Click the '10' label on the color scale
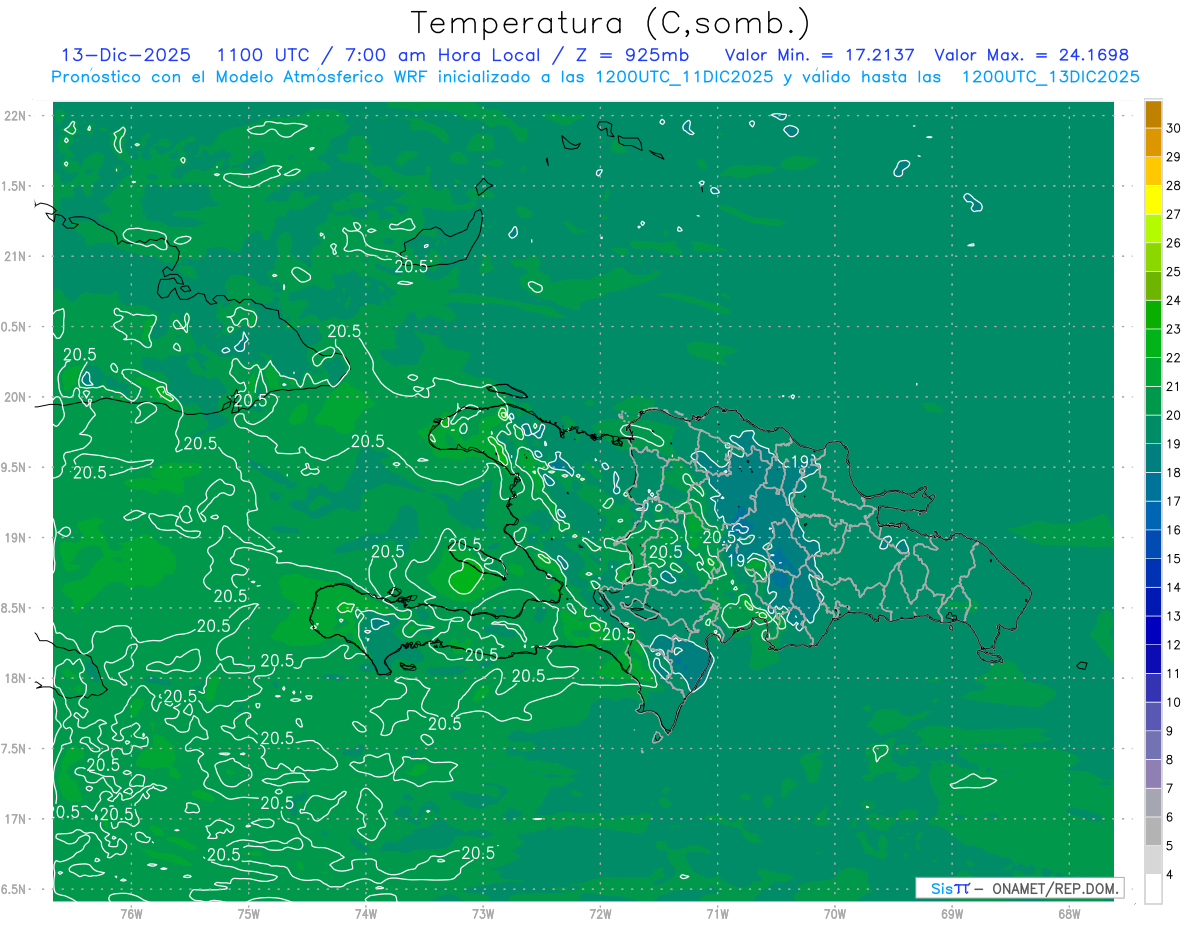Image resolution: width=1200 pixels, height=927 pixels. [1174, 703]
